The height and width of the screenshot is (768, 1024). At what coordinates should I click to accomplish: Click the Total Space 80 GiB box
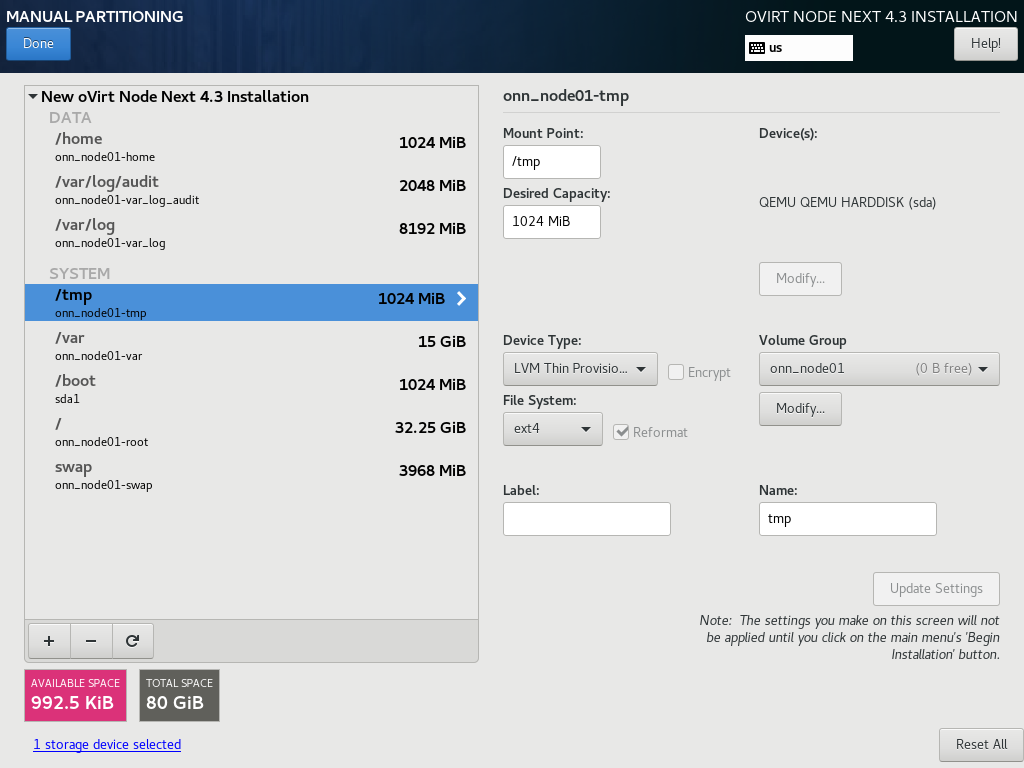180,696
